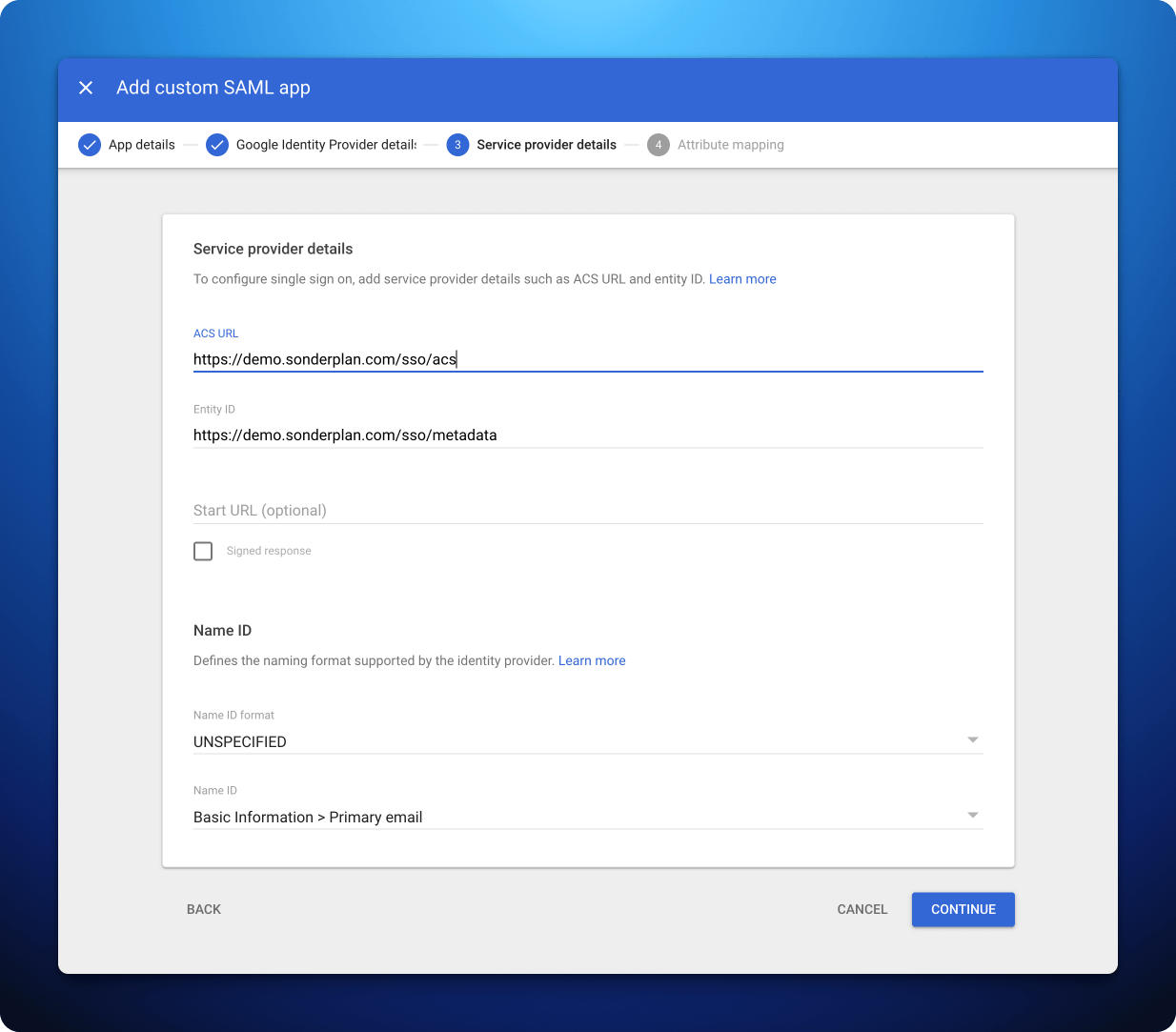Open the Learn more link under Name ID
Viewport: 1176px width, 1032px height.
(592, 660)
